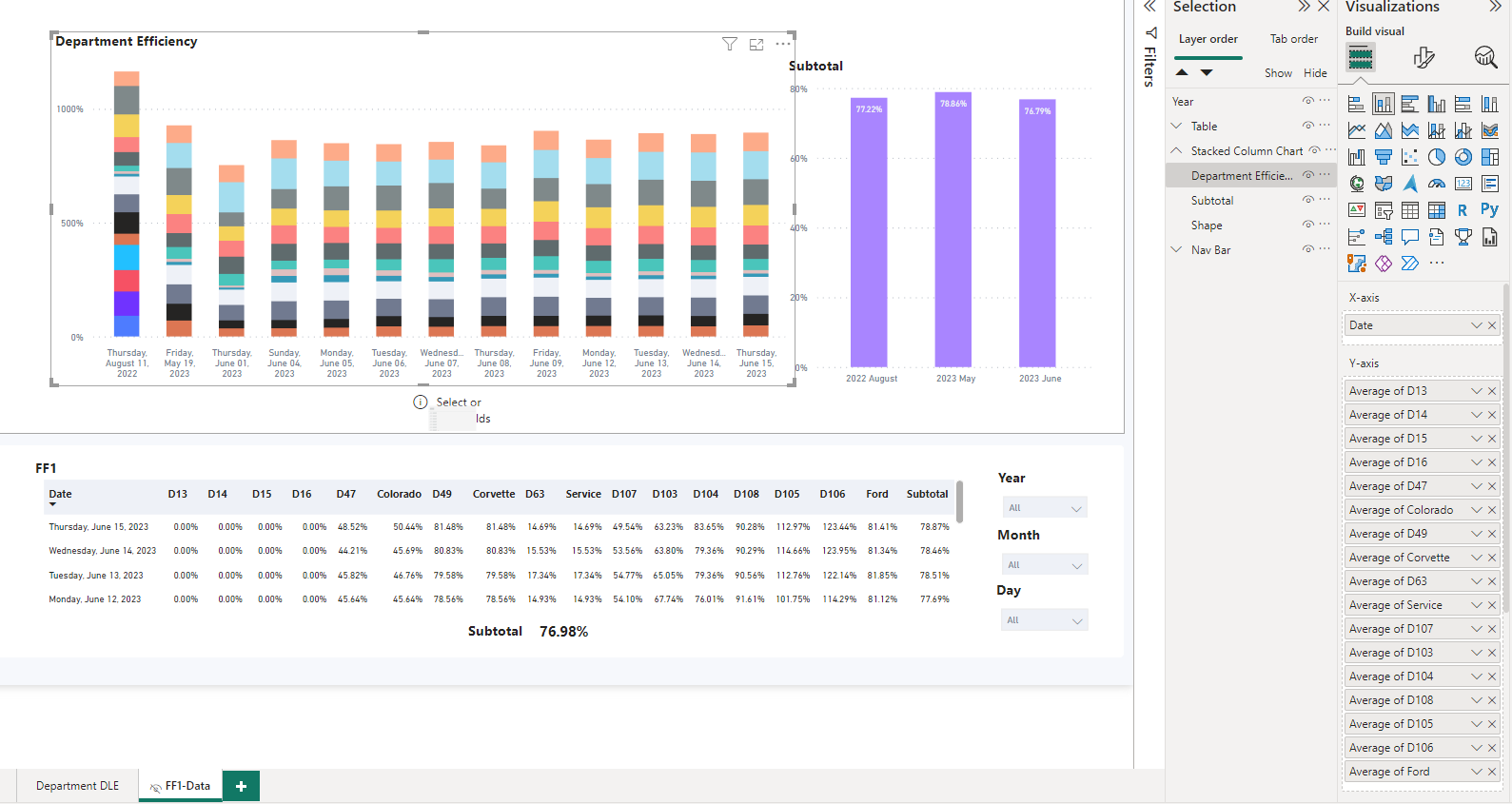The height and width of the screenshot is (804, 1512).
Task: Open the Day slicer dropdown
Action: pyautogui.click(x=1045, y=620)
